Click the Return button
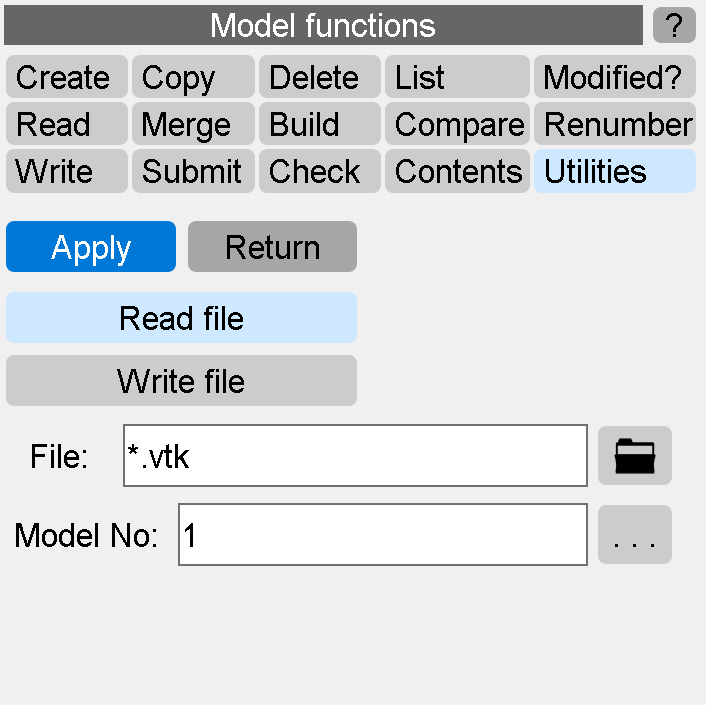The image size is (706, 706). 272,247
